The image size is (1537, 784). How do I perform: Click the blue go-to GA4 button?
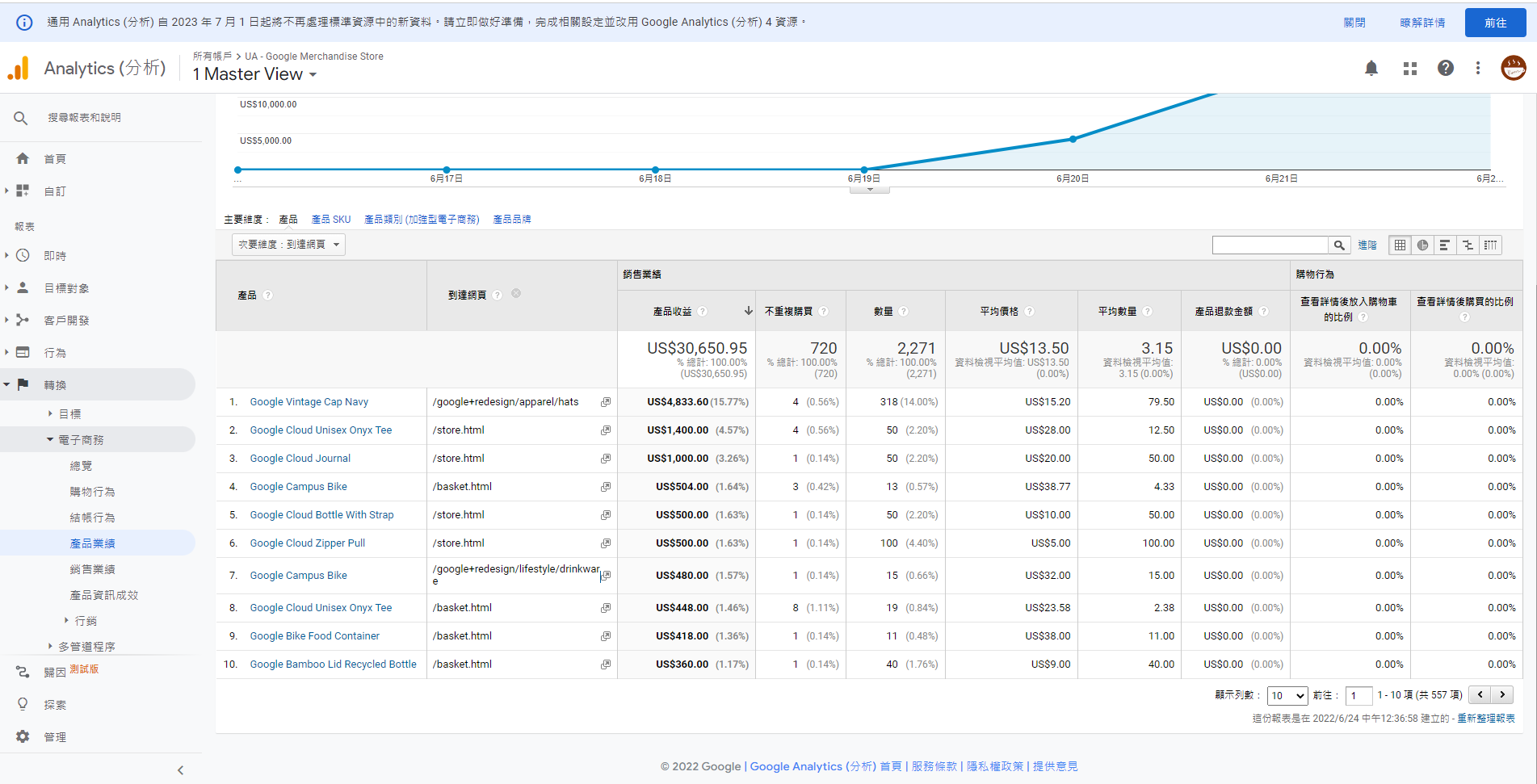click(x=1495, y=23)
